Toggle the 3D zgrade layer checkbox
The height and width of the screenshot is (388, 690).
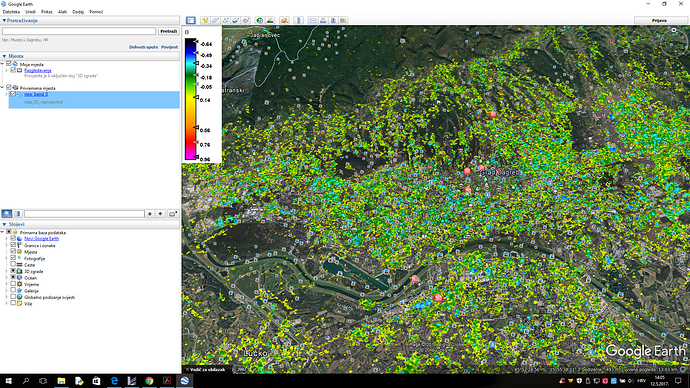click(13, 271)
